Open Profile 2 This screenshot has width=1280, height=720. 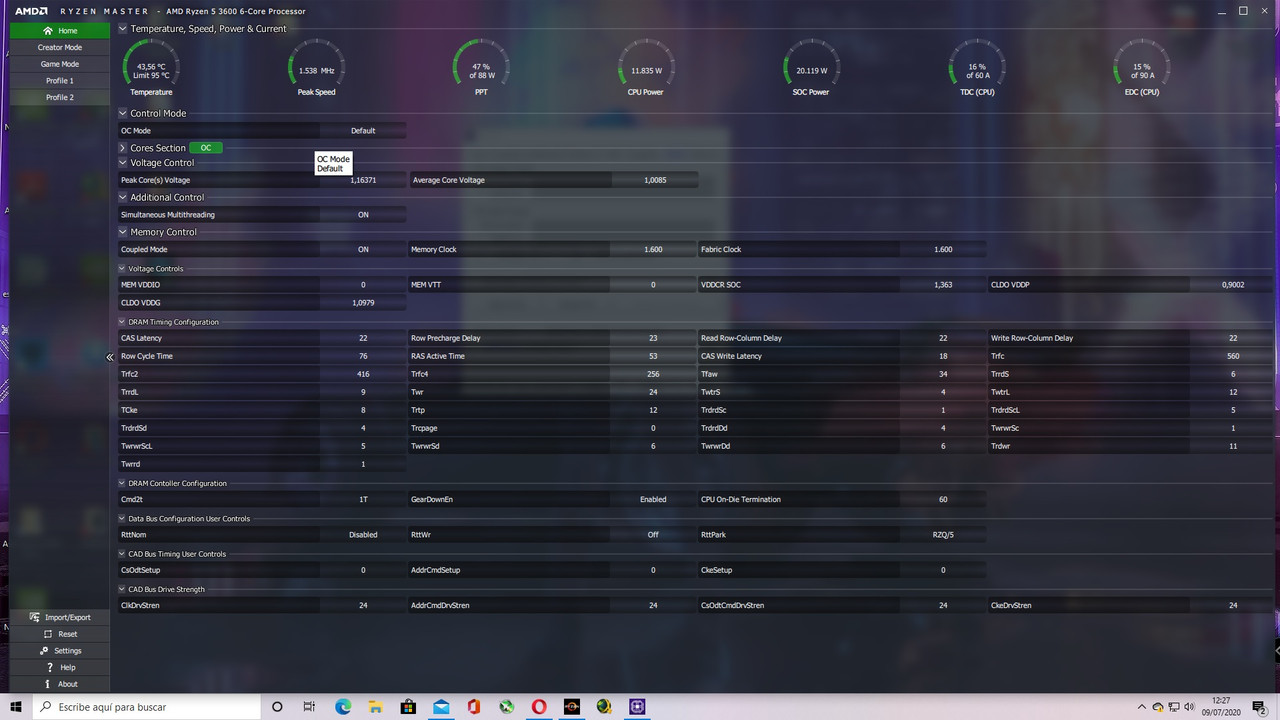60,97
